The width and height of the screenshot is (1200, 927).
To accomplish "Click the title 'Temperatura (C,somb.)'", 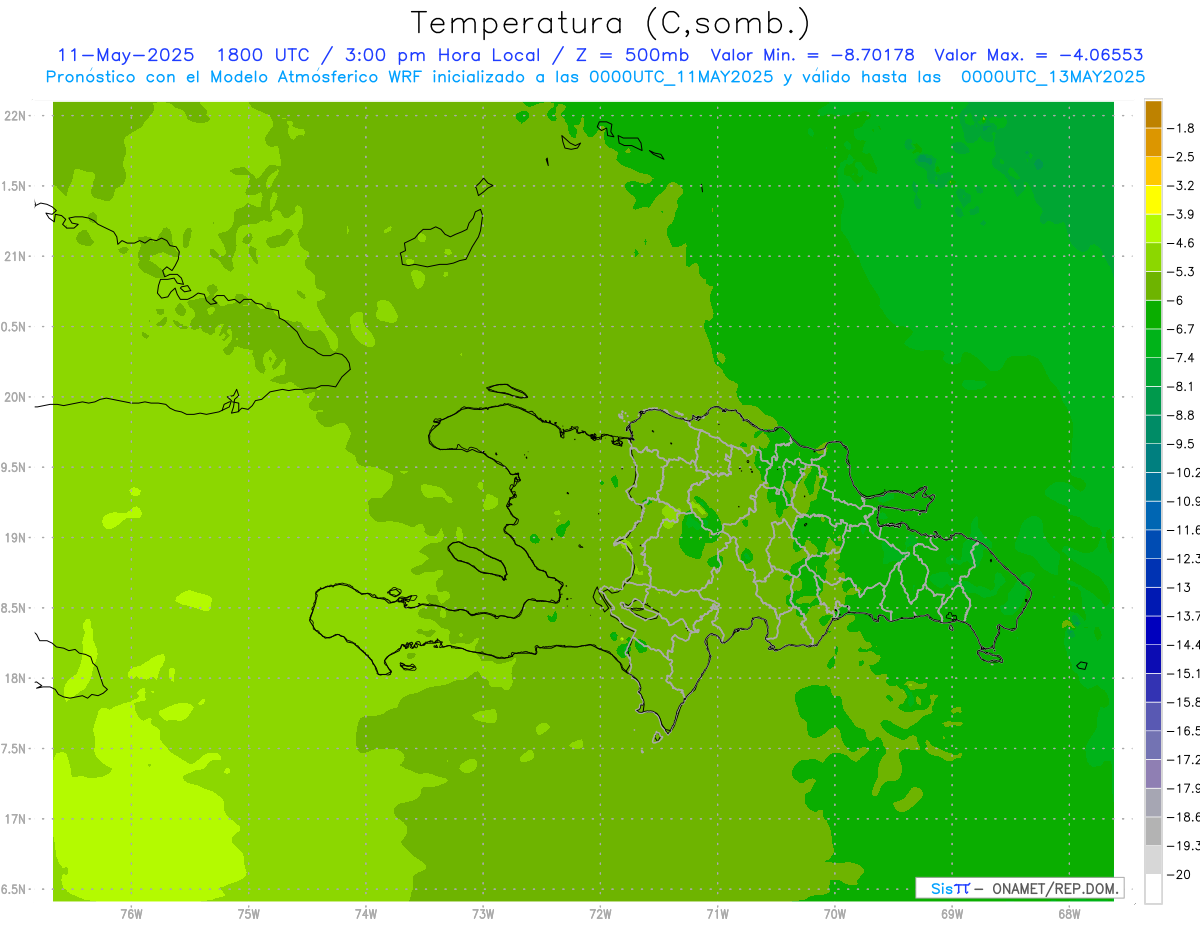I will coord(611,23).
